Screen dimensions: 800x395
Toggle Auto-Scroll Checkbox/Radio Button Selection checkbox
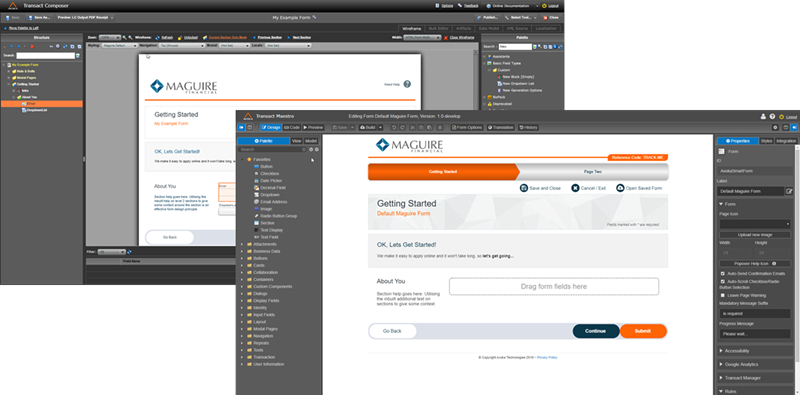coord(722,281)
